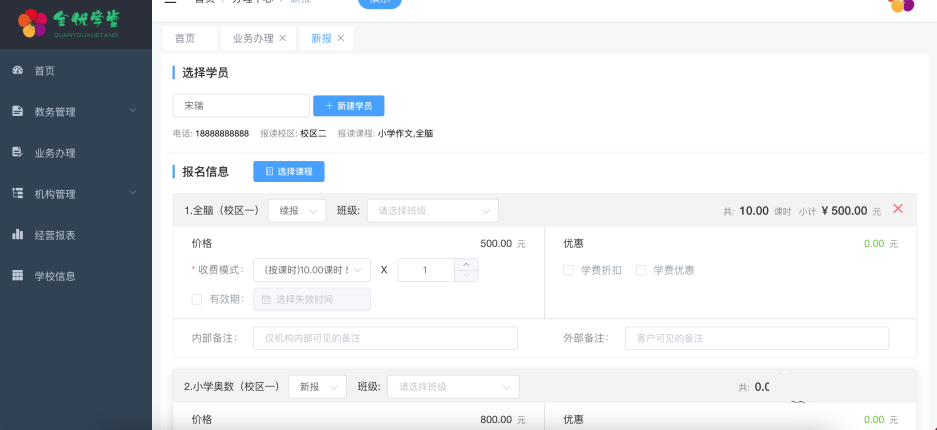Open 班级 dropdown for 全脑 course
The image size is (937, 430).
[x=432, y=211]
